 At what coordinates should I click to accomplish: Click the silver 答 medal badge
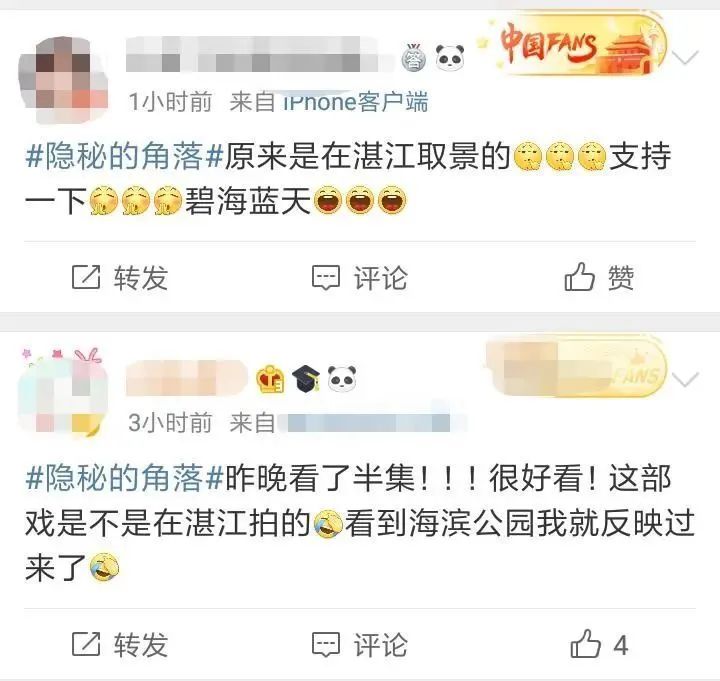414,58
